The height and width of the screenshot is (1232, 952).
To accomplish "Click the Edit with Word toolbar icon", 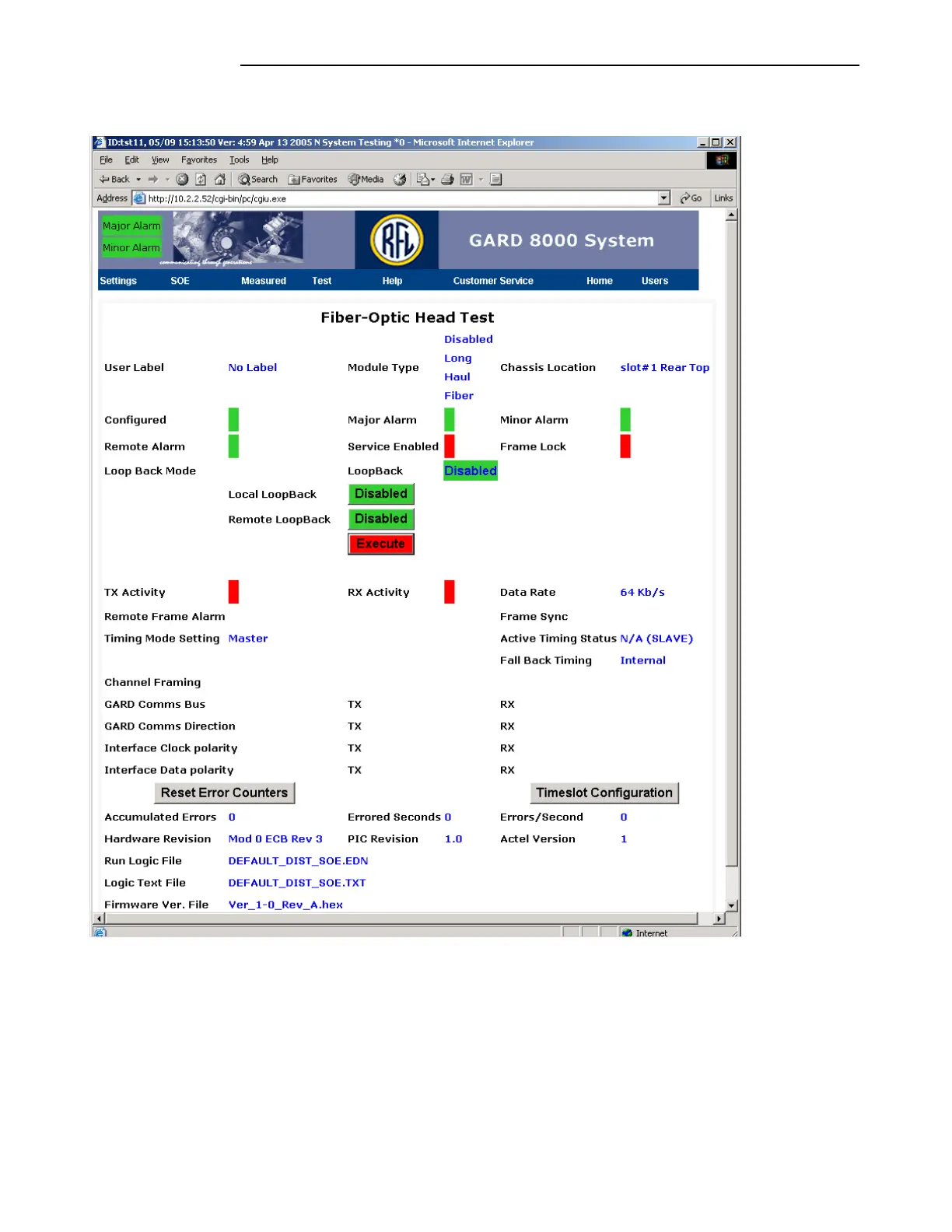I will (467, 179).
